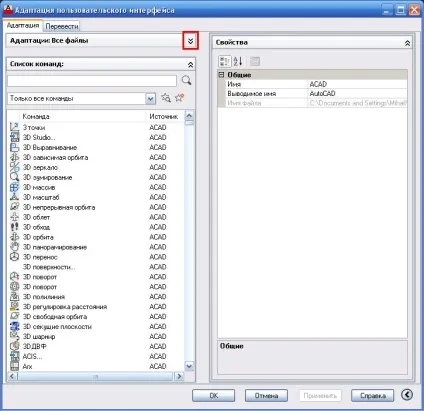Screen dimensions: 424x411
Task: Select icon of 3D непрерывная орбита
Action: pyautogui.click(x=14, y=207)
